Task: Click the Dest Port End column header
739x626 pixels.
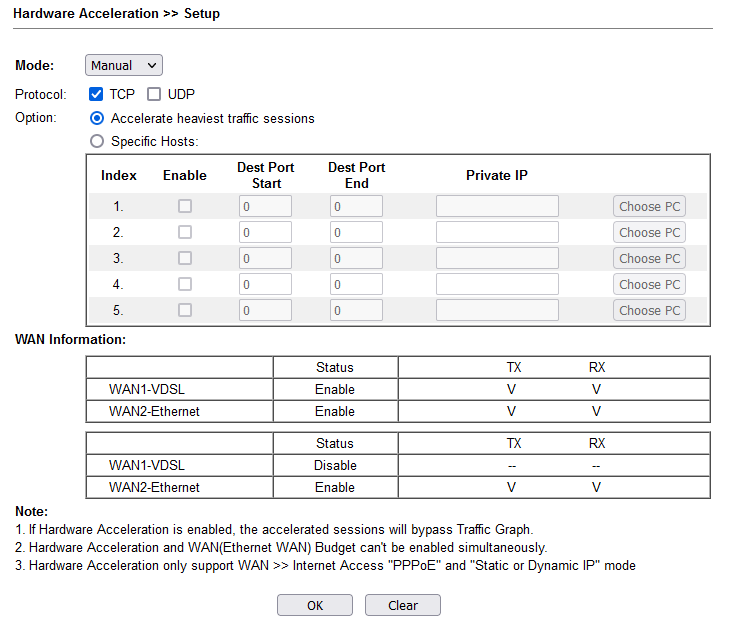Action: click(357, 175)
